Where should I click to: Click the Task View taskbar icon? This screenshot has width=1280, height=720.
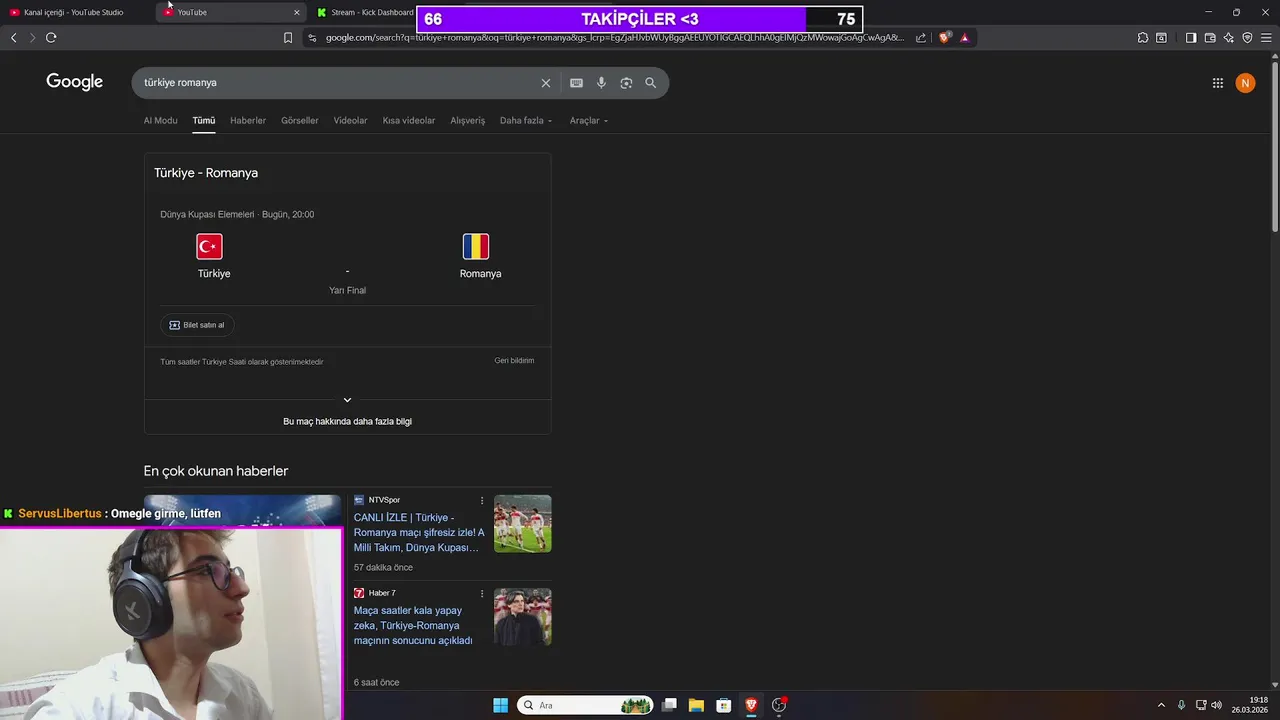click(669, 705)
